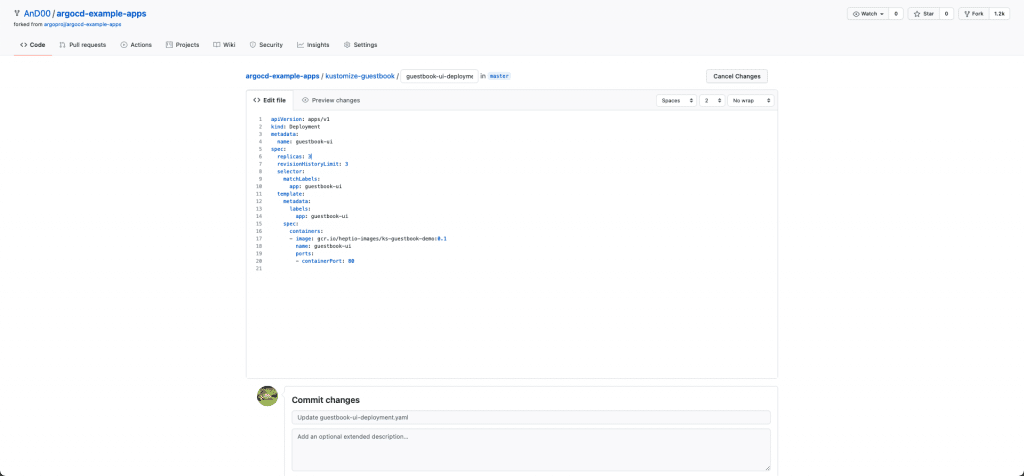
Task: Click the code icon on Edit file tab
Action: 257,101
